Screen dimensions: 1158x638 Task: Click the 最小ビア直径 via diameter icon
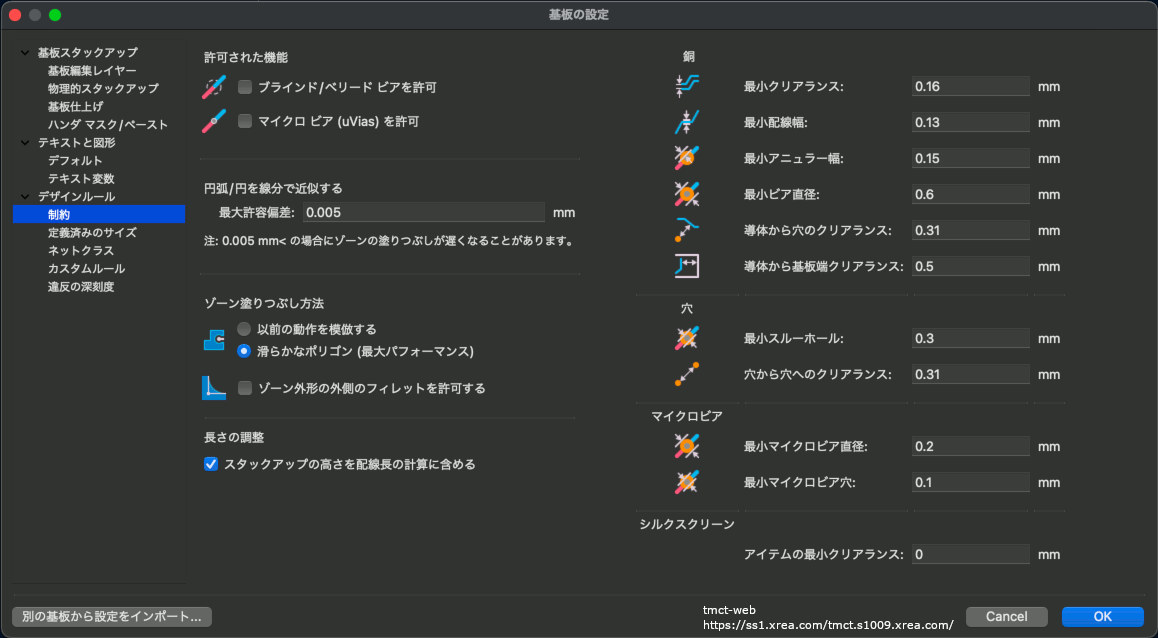coord(687,194)
